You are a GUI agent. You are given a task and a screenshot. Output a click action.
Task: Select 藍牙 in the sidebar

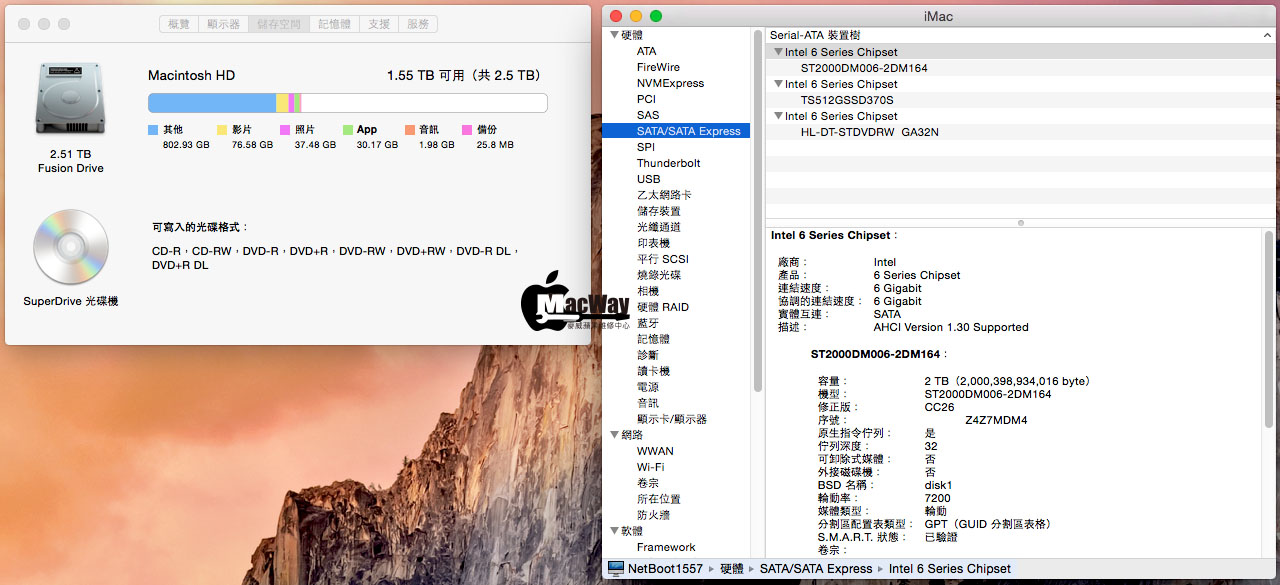647,323
